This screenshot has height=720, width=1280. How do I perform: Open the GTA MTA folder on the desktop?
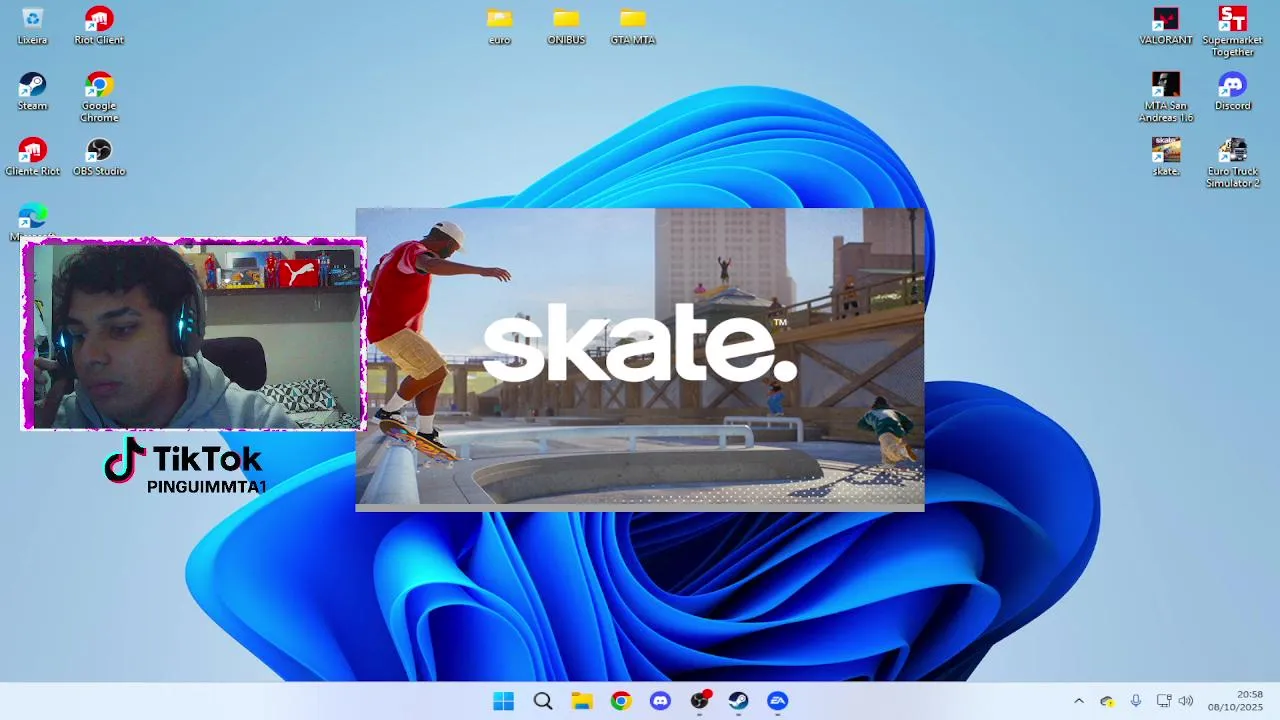(x=632, y=26)
